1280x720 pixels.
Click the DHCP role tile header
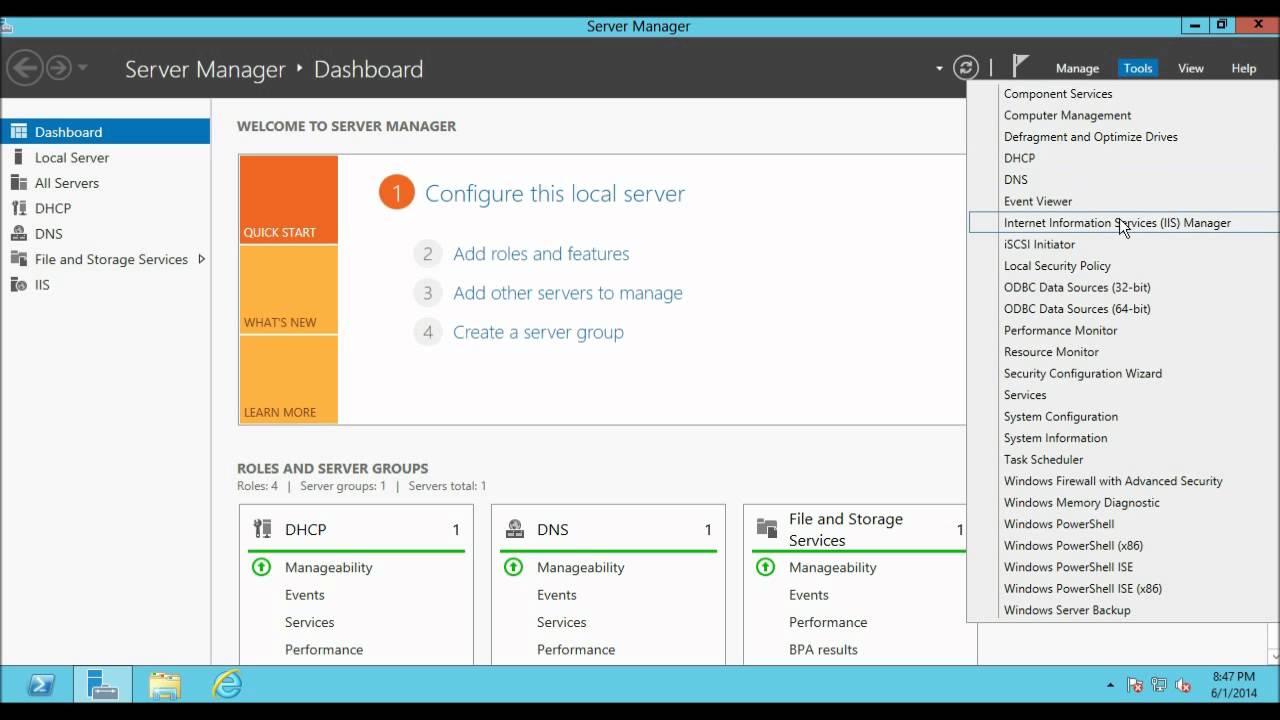pos(356,529)
